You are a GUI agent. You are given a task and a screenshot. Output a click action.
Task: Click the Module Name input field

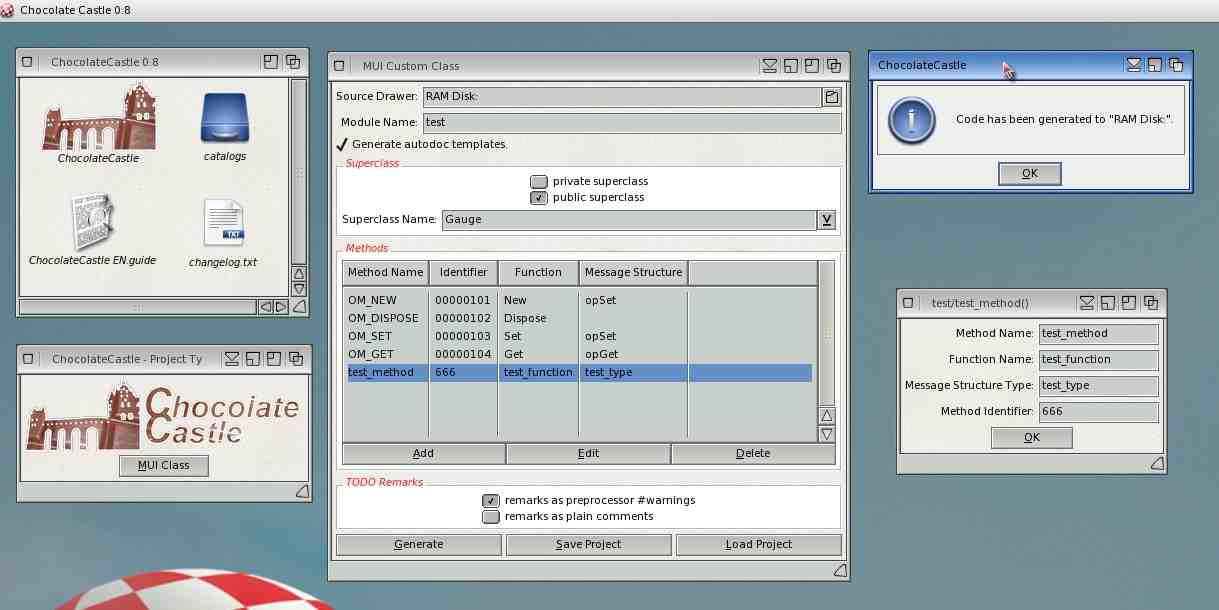click(x=631, y=122)
